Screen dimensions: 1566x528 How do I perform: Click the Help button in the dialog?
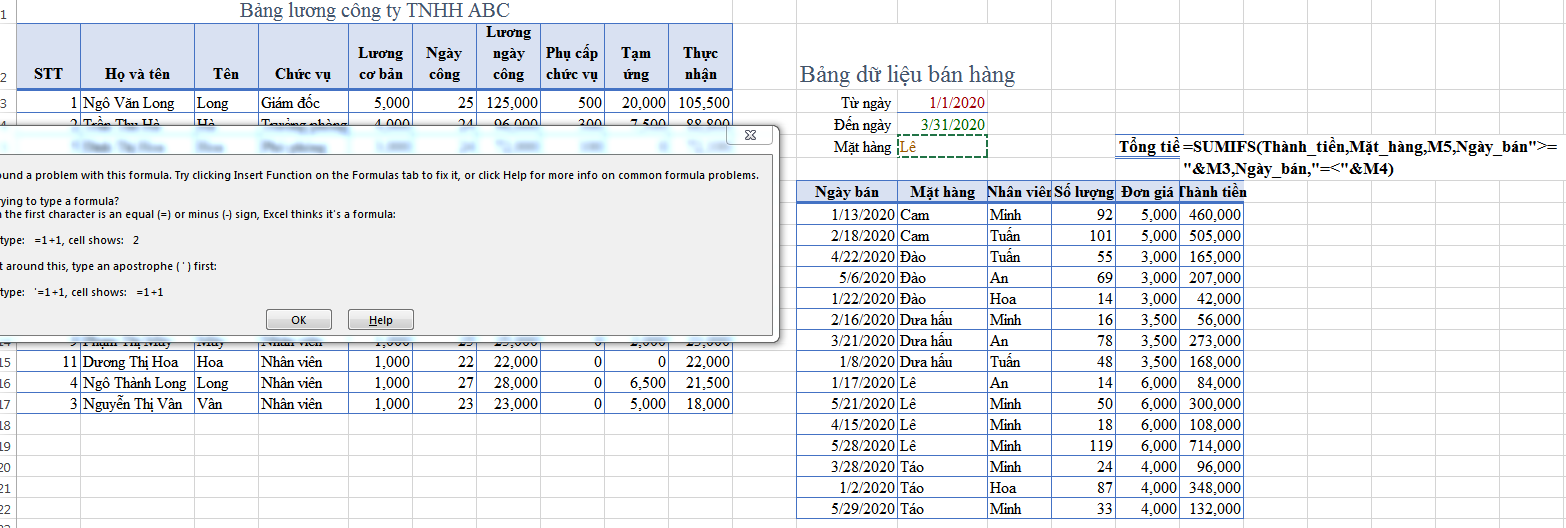click(x=380, y=320)
